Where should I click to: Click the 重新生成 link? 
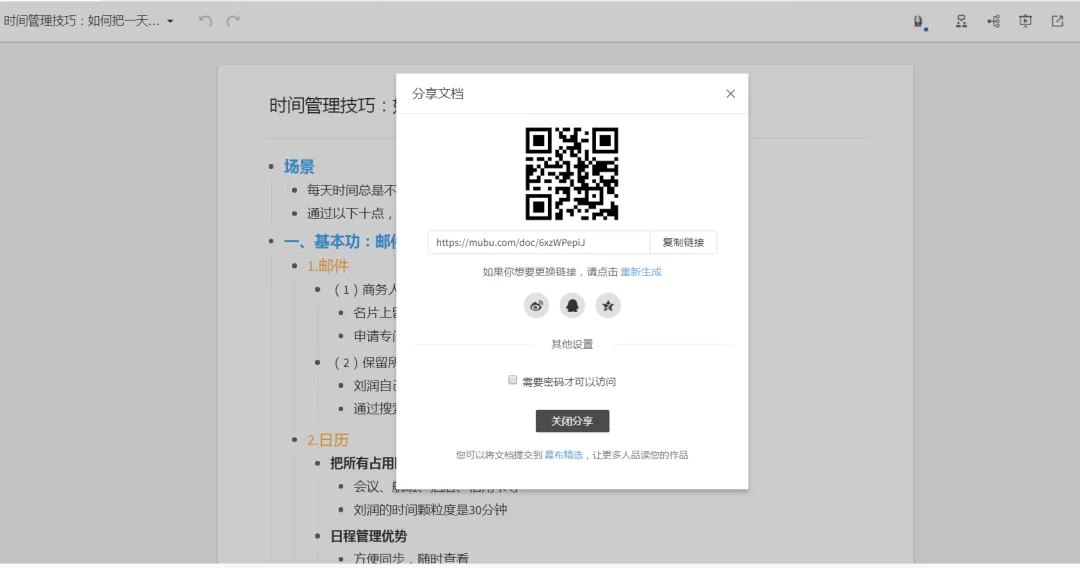[x=641, y=272]
